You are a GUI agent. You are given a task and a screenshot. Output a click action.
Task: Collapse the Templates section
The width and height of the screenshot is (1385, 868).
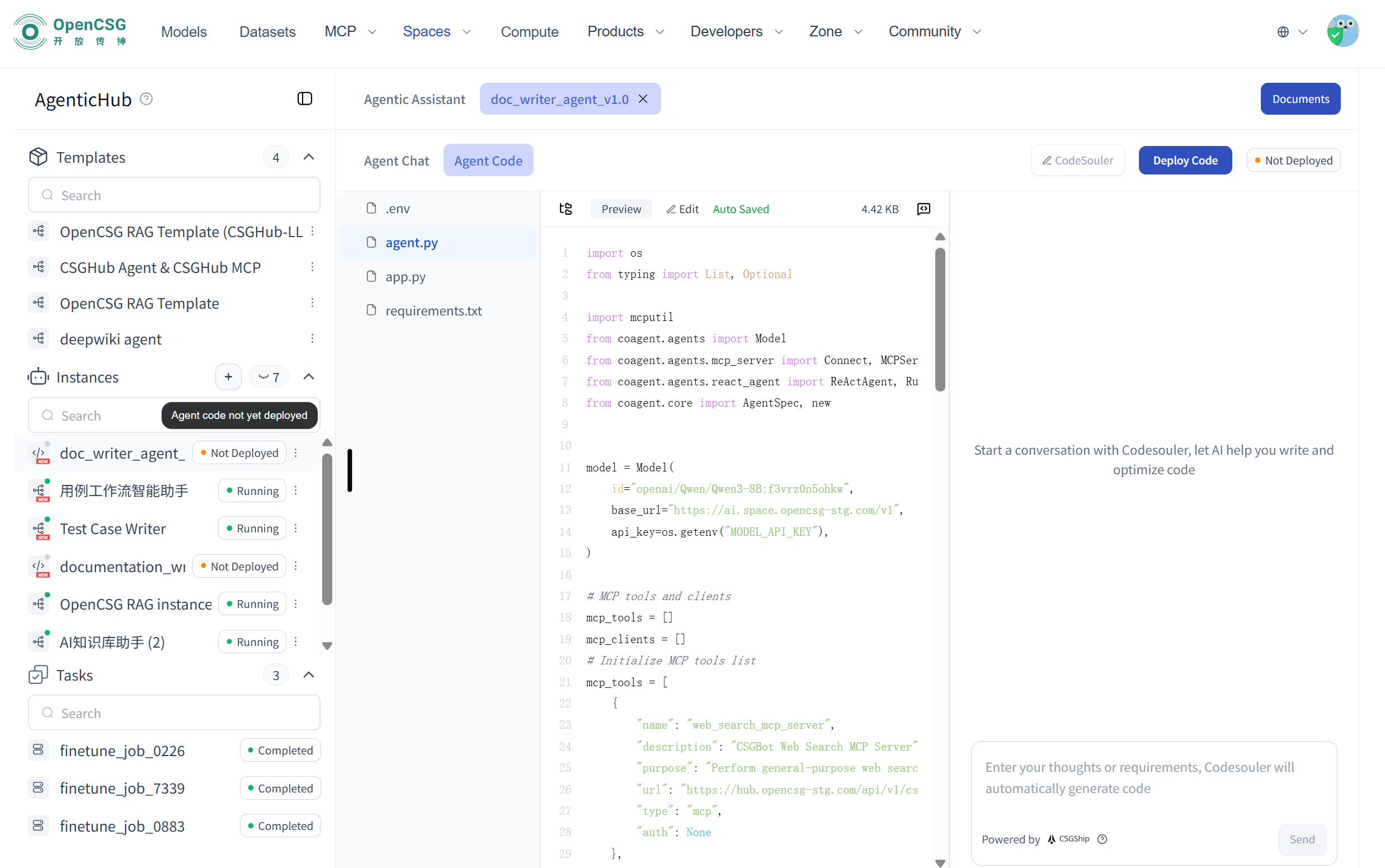click(x=308, y=157)
